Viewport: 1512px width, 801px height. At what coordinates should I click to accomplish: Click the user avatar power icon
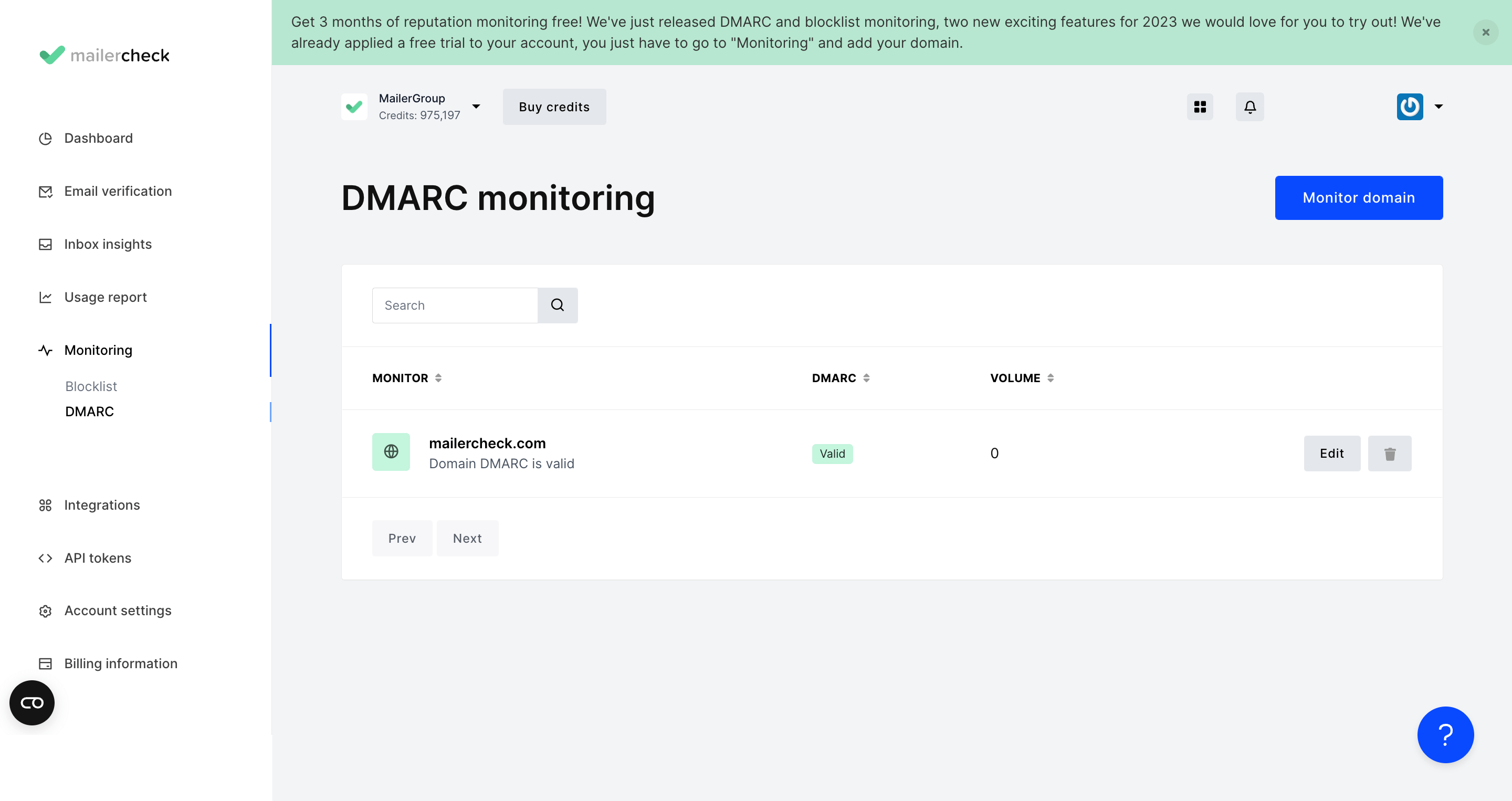tap(1410, 107)
